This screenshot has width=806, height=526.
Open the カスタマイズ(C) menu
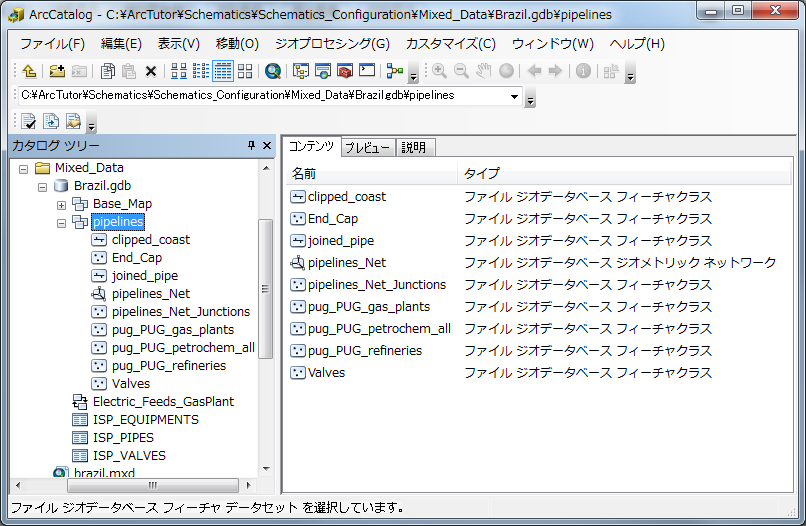click(451, 44)
